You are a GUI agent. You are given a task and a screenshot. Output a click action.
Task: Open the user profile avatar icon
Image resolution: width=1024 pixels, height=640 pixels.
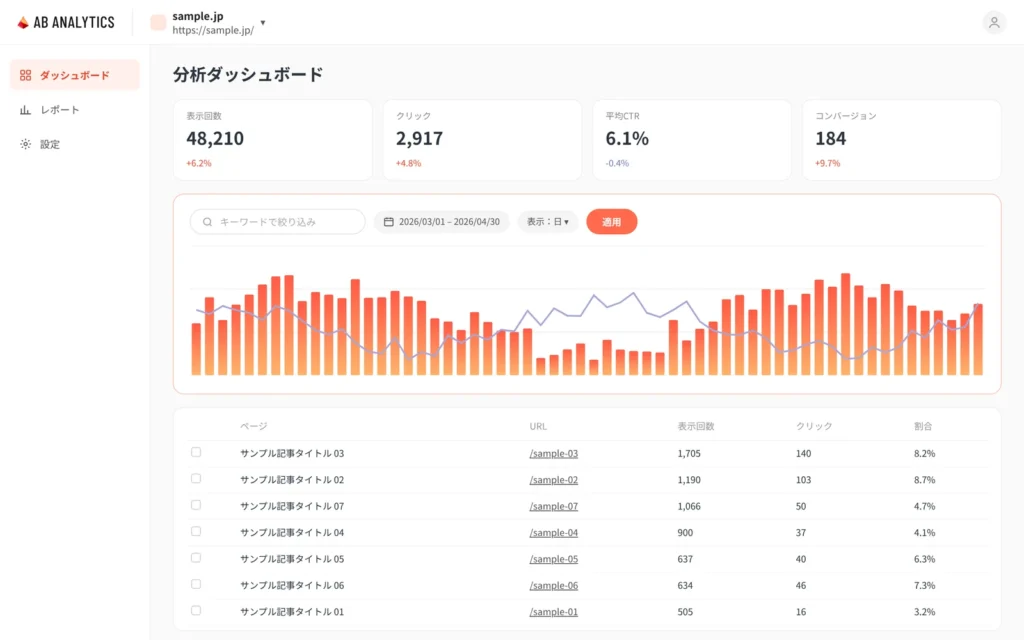coord(994,23)
